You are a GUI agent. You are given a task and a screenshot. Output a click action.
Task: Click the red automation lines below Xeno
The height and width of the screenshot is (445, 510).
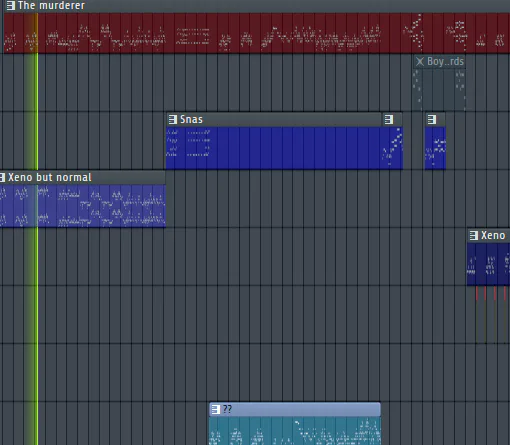[x=492, y=314]
